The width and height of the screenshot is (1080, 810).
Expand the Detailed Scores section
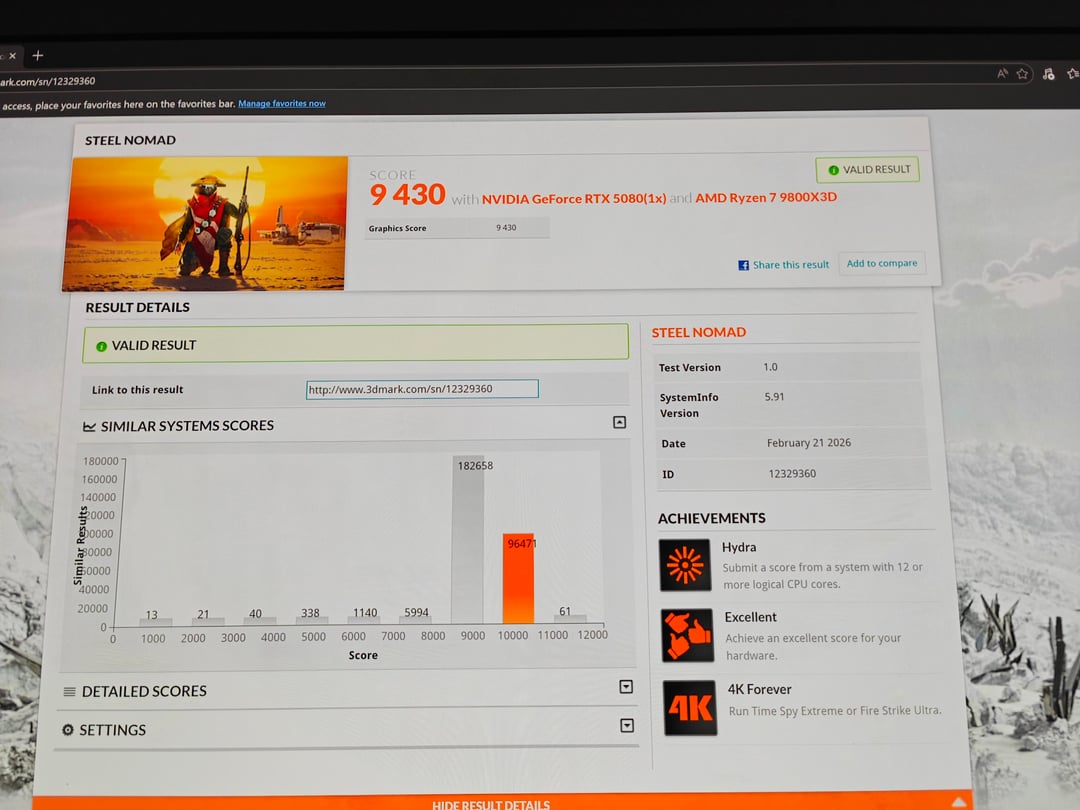pyautogui.click(x=626, y=687)
